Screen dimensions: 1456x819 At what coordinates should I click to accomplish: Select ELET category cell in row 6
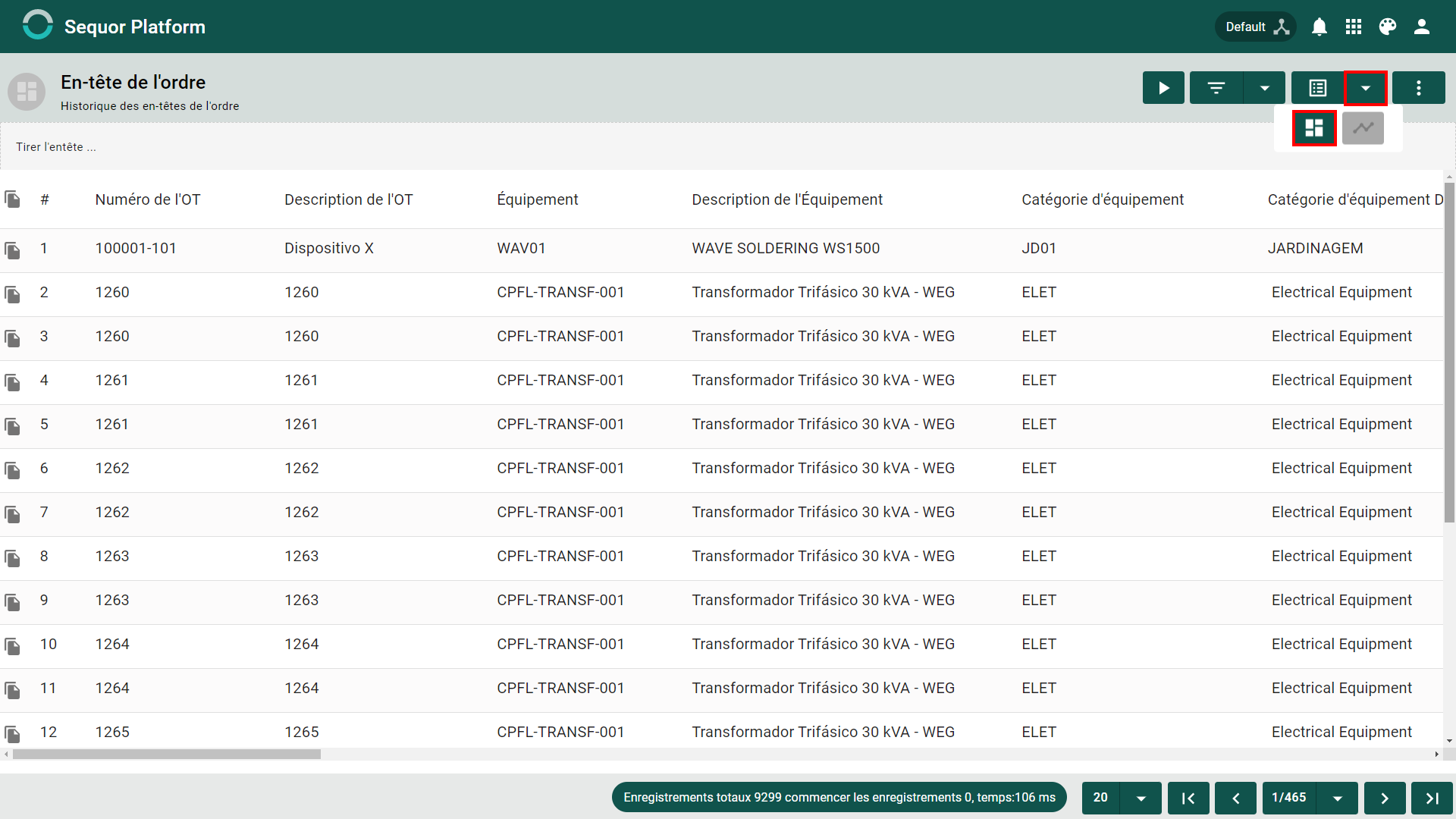click(1039, 468)
